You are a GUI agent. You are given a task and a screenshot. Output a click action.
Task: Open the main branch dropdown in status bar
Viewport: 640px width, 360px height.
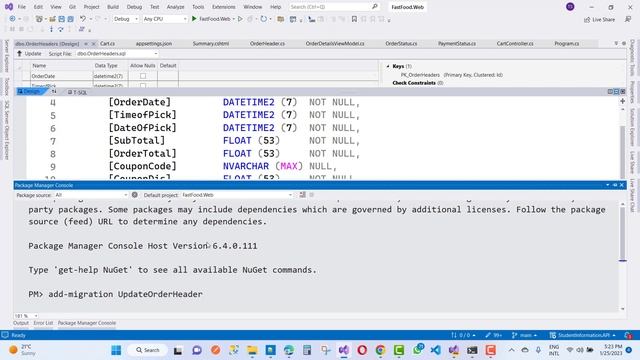[525, 335]
